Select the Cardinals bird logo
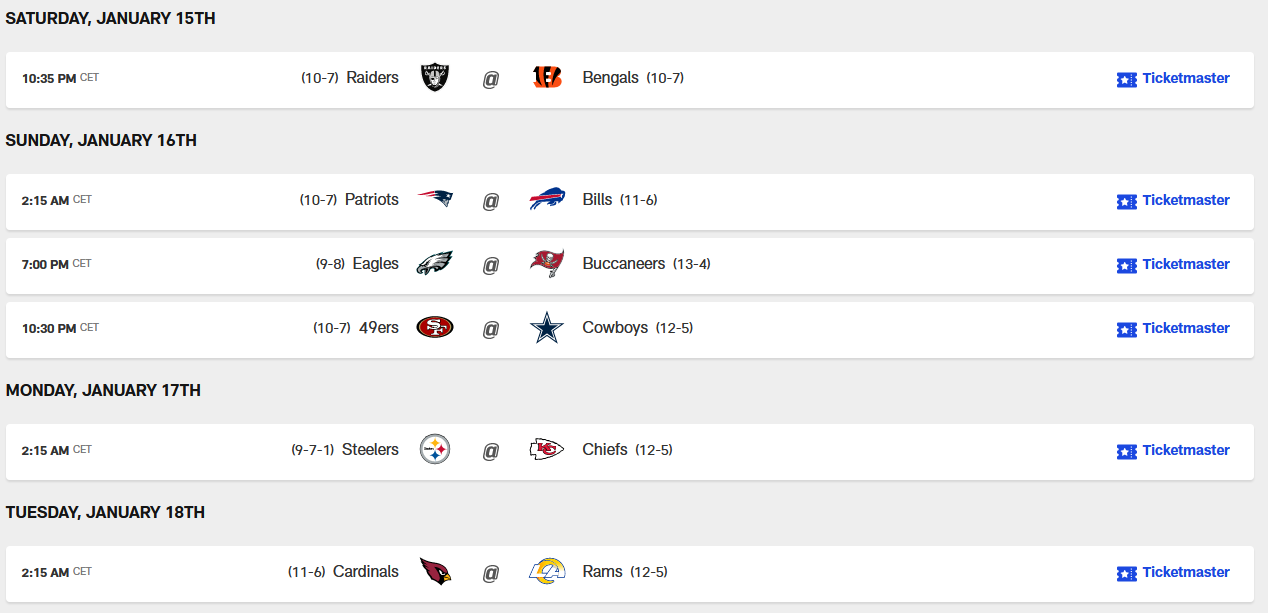 pyautogui.click(x=435, y=572)
